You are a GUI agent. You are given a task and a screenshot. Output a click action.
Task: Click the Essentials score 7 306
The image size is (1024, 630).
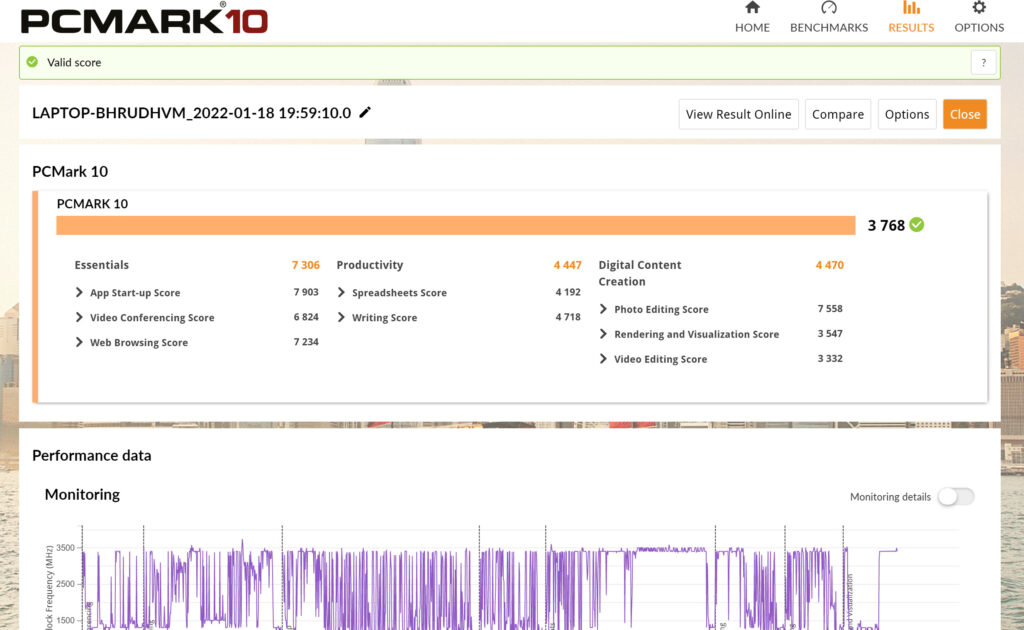click(306, 265)
